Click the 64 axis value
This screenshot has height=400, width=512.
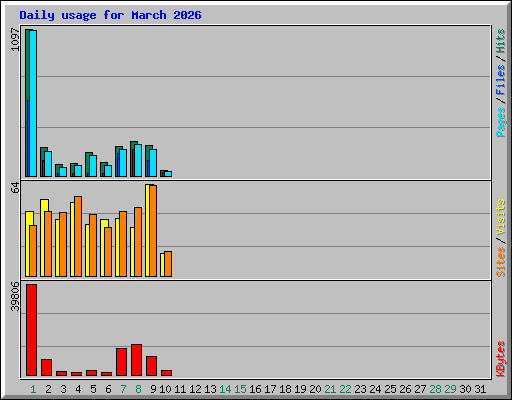[15, 188]
